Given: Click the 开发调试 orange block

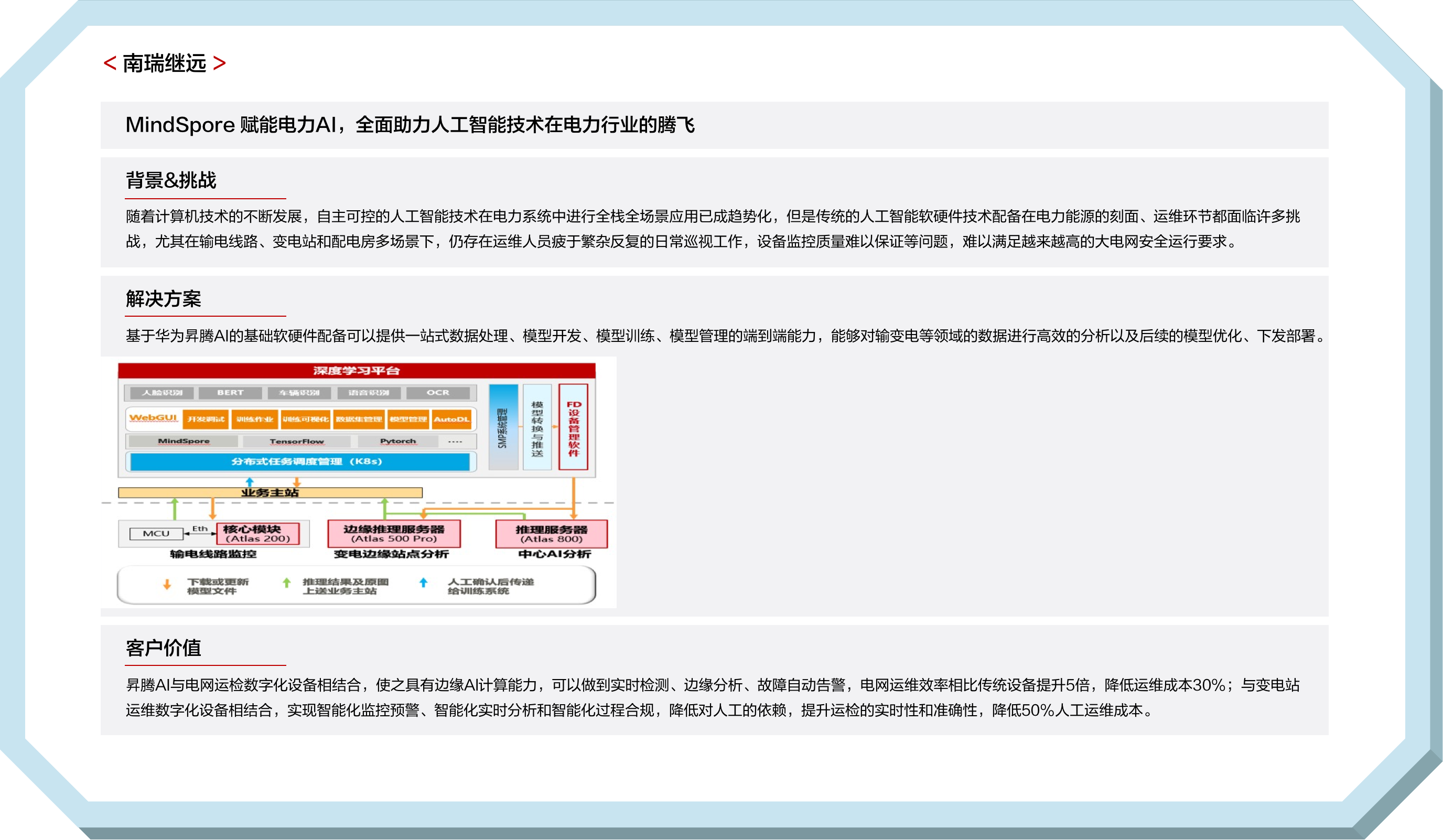Looking at the screenshot, I should coord(206,419).
